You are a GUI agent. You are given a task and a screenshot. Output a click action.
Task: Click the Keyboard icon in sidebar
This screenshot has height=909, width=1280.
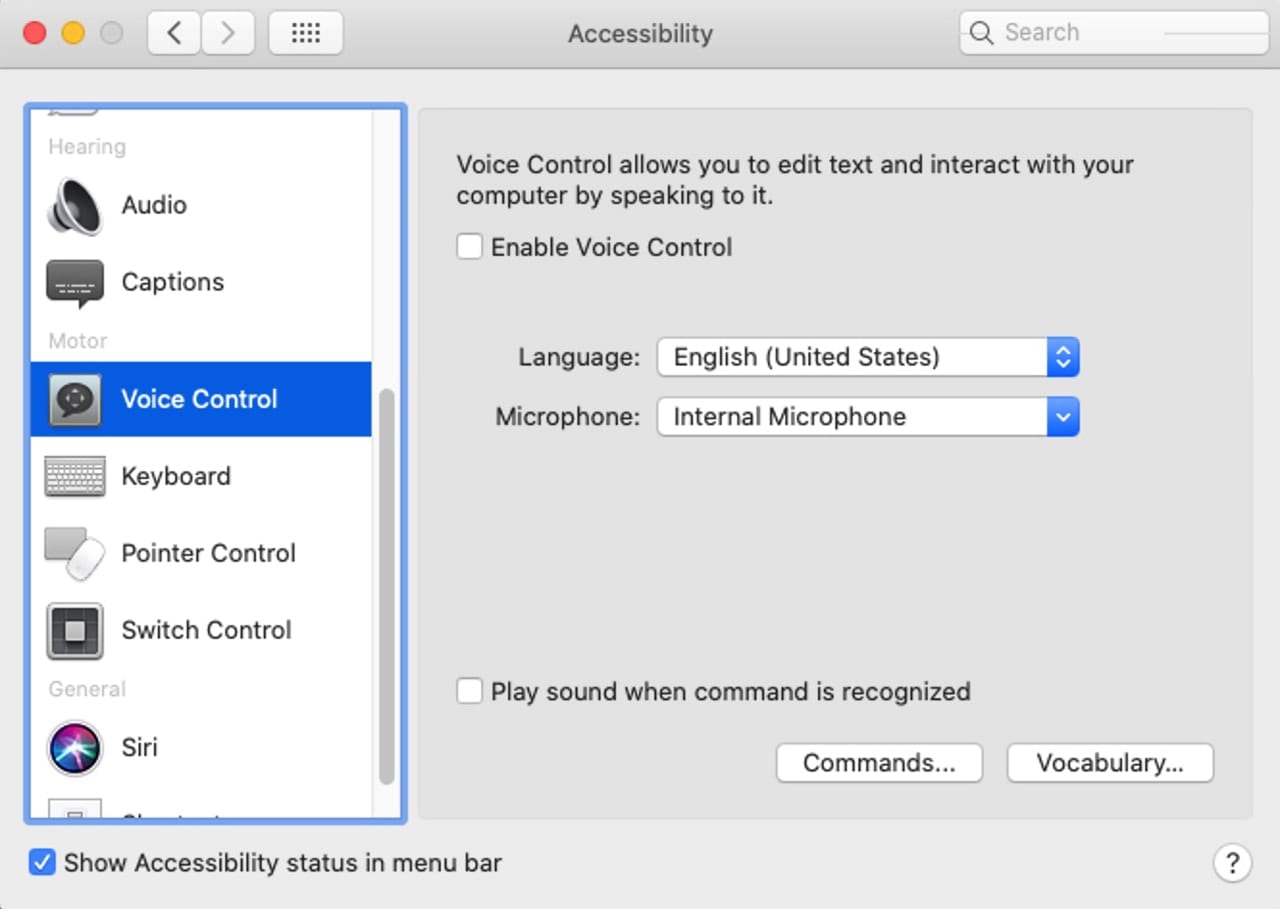(75, 477)
